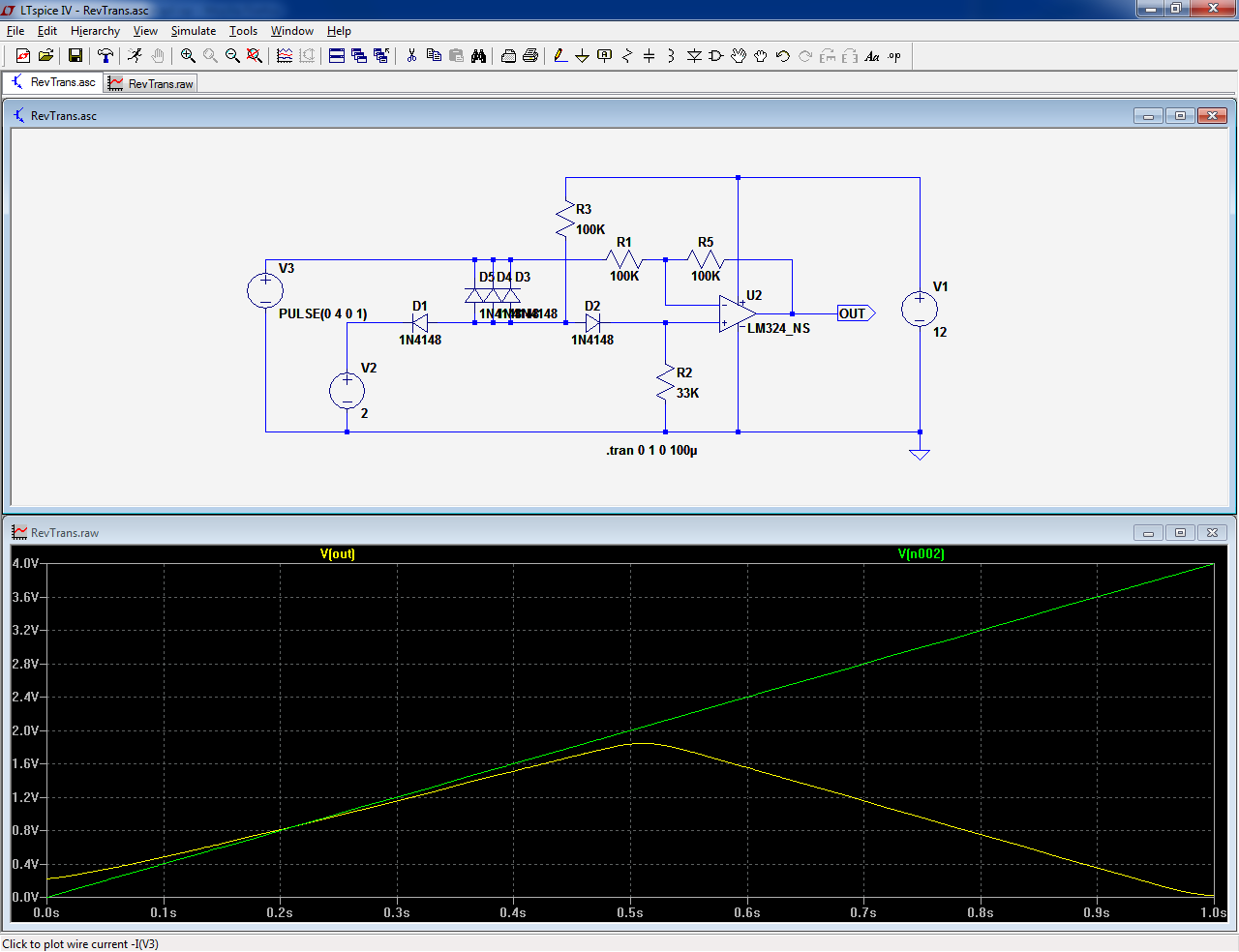The height and width of the screenshot is (952, 1239).
Task: Click the Run simulation icon
Action: coord(135,56)
